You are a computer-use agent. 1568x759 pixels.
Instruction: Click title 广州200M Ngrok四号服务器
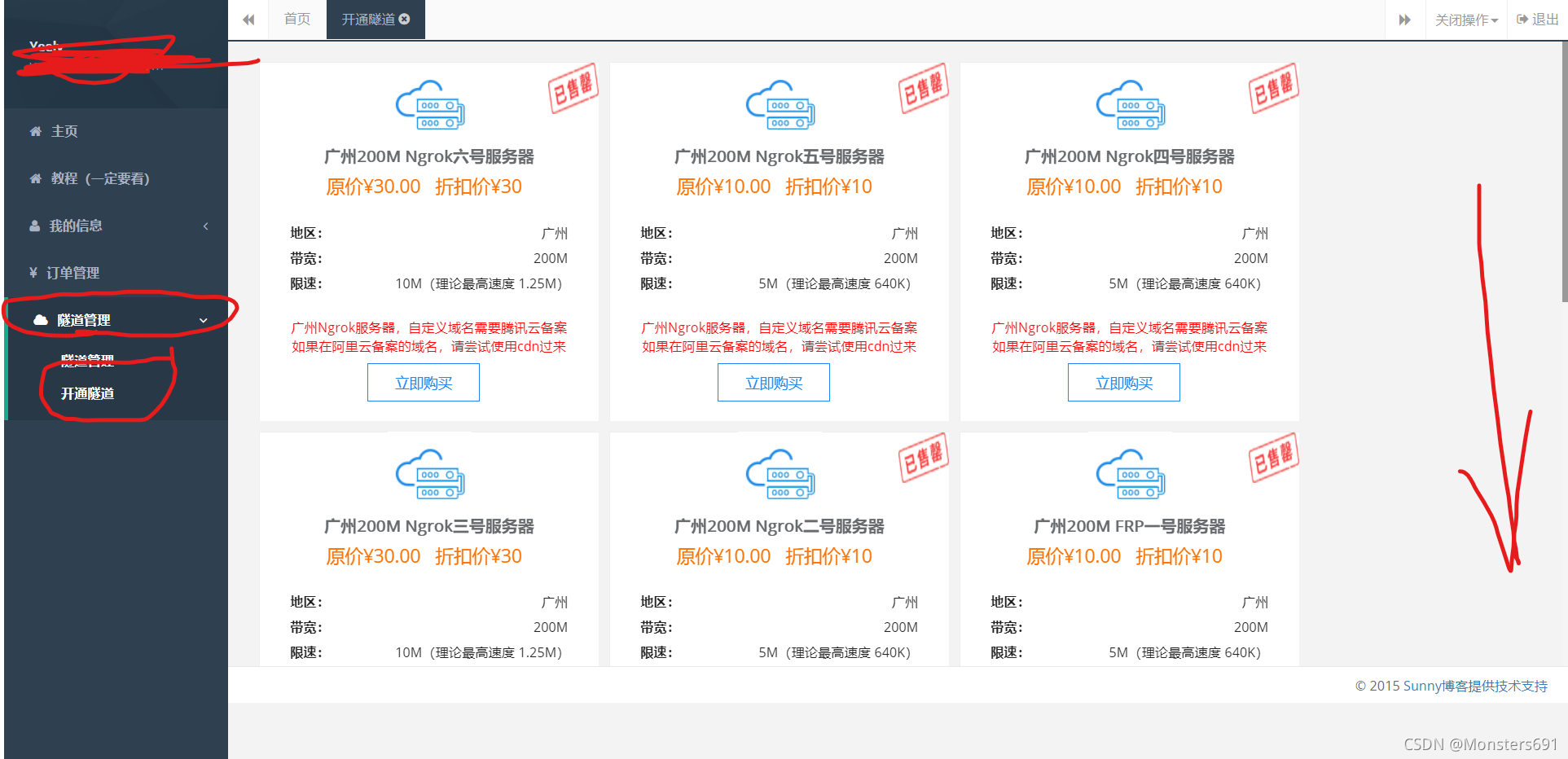pyautogui.click(x=1130, y=156)
